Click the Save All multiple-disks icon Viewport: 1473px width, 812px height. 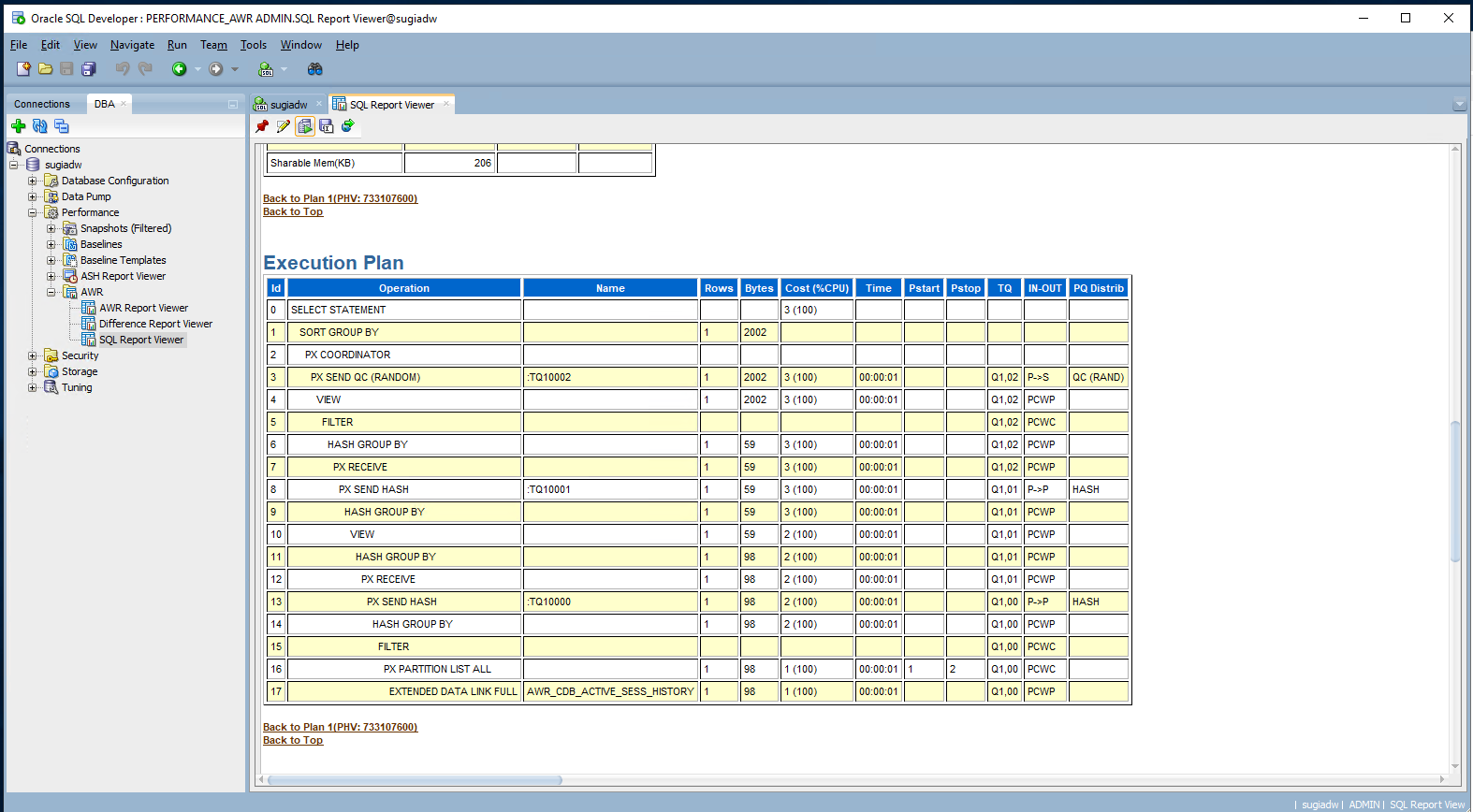(89, 68)
